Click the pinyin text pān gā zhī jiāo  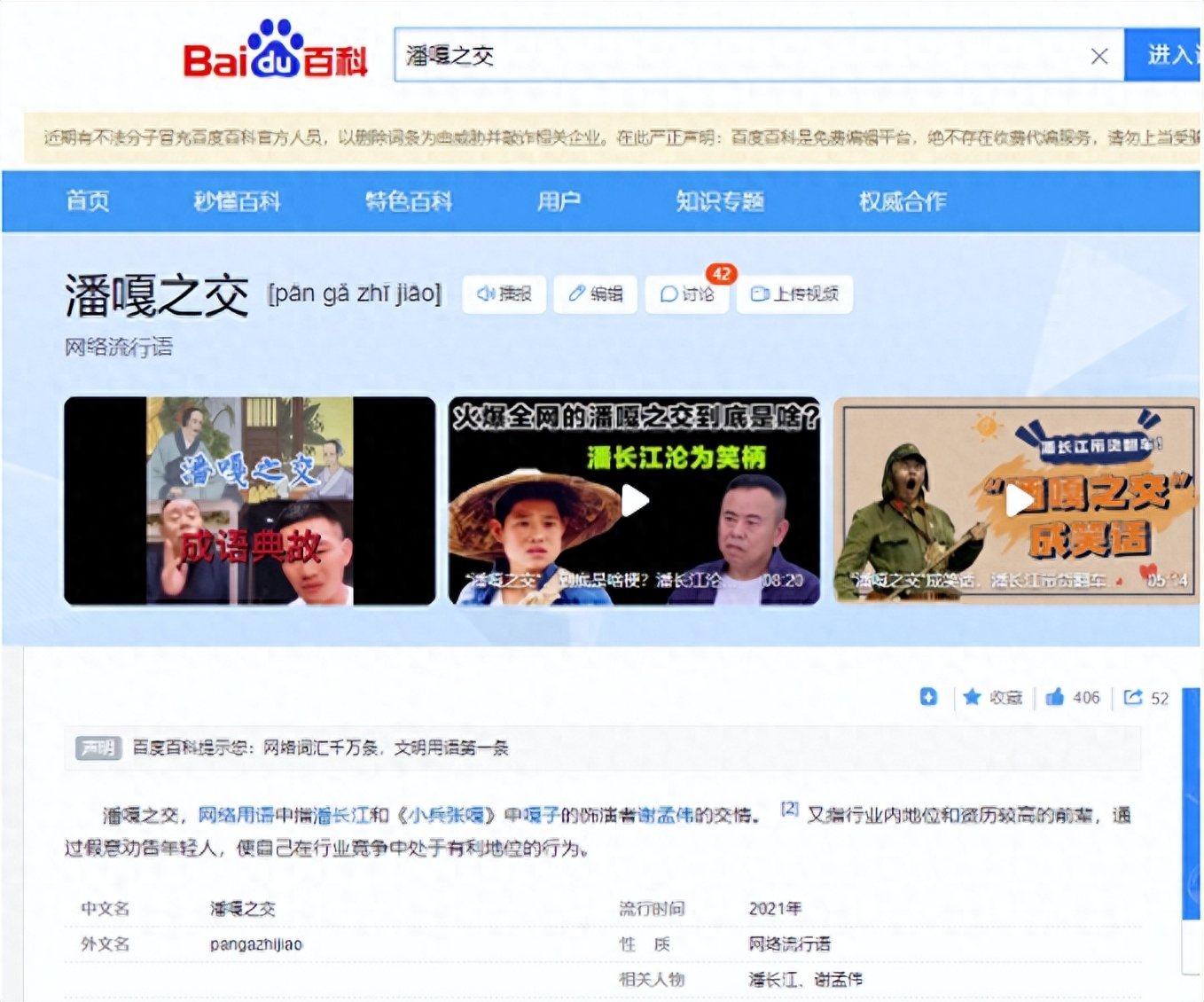[x=355, y=294]
